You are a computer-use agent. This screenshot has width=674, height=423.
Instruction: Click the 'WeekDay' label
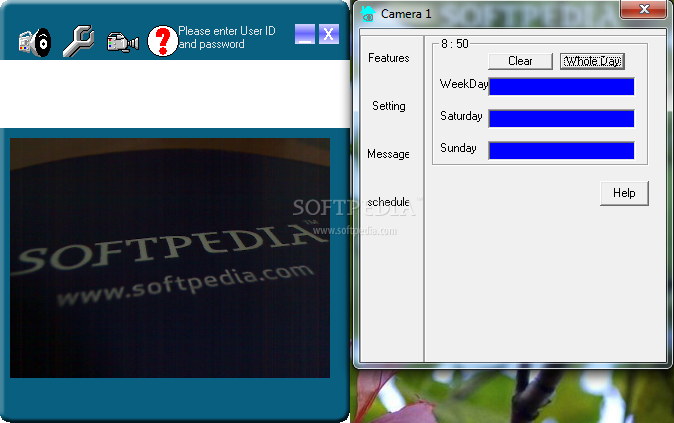[x=464, y=84]
